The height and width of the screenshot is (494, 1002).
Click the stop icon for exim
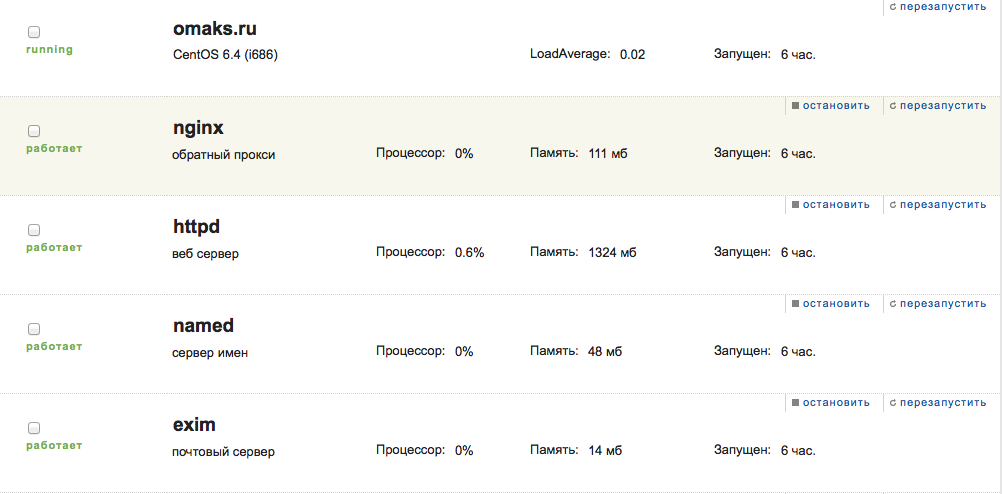(796, 403)
